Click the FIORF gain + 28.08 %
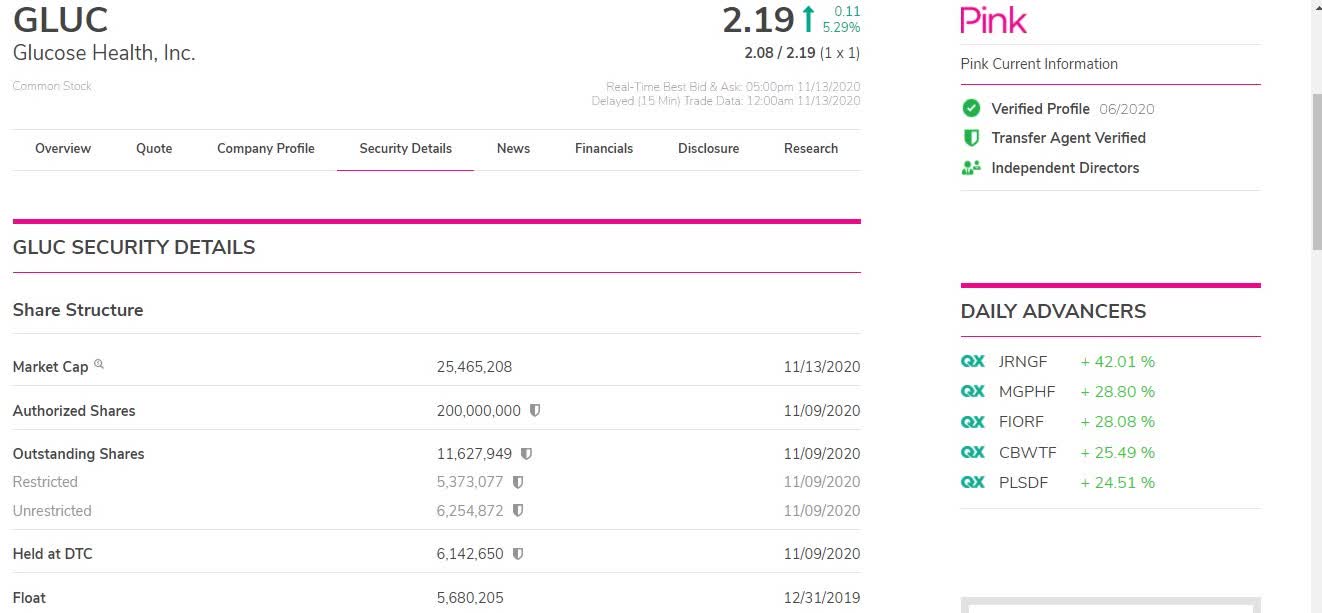The image size is (1322, 613). coord(1118,422)
